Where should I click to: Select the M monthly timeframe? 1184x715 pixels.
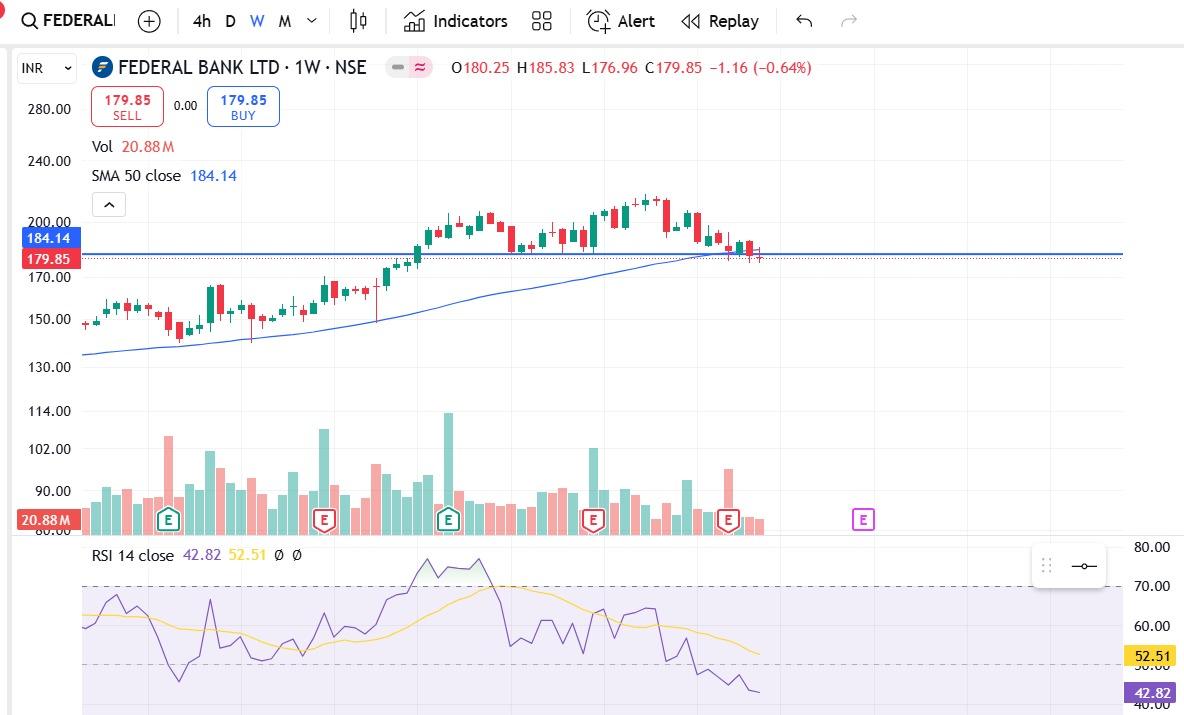[x=285, y=21]
